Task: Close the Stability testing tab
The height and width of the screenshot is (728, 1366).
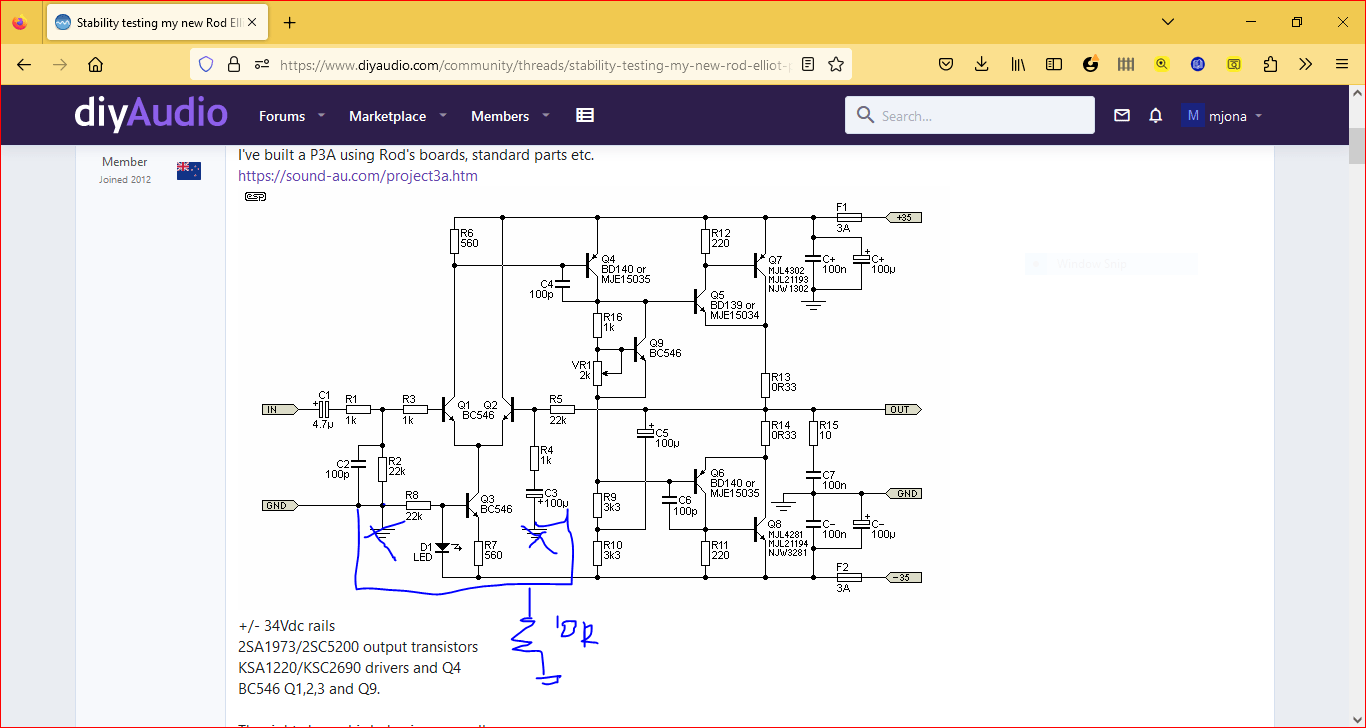Action: coord(251,22)
